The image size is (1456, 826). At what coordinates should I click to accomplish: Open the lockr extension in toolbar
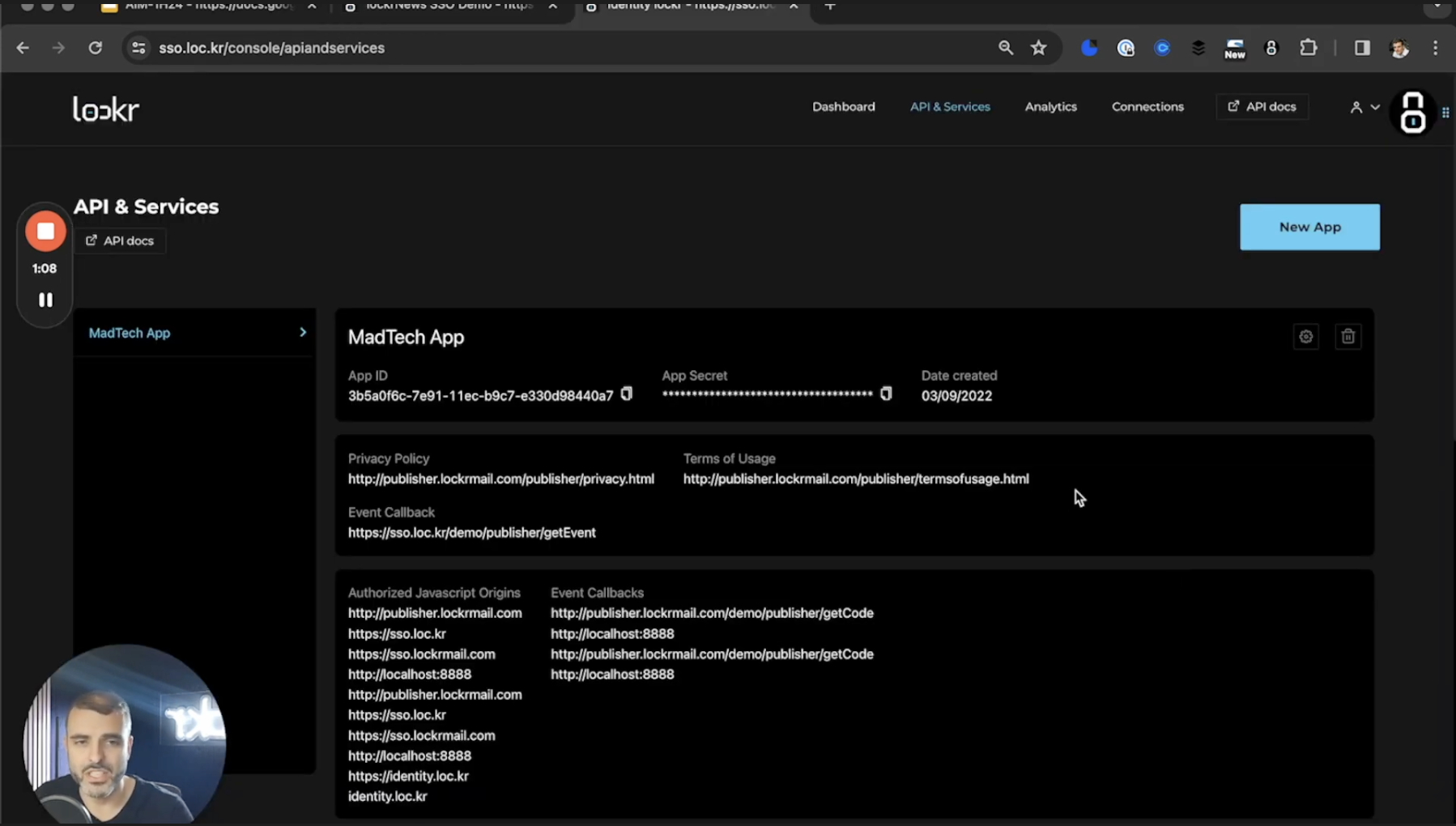click(1271, 48)
